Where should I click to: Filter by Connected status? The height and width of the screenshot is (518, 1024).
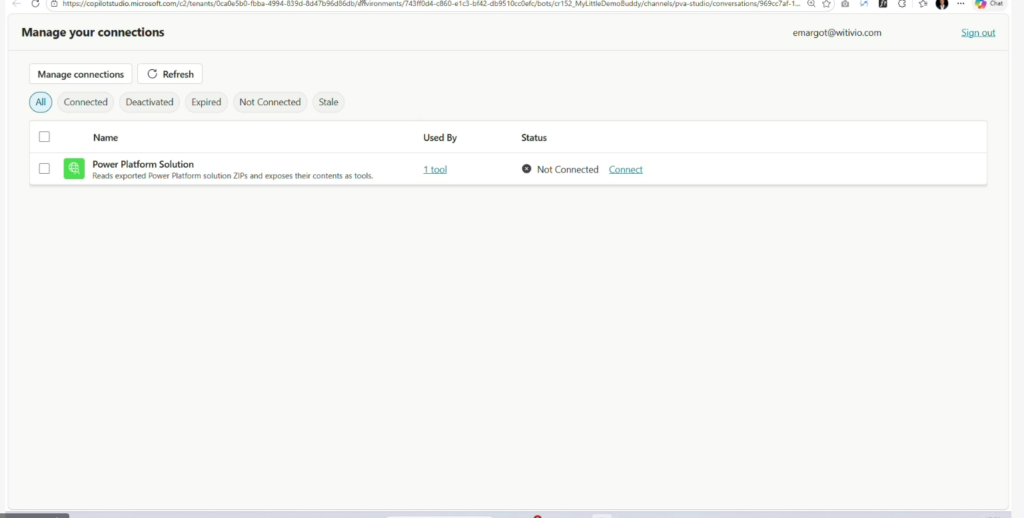[86, 102]
